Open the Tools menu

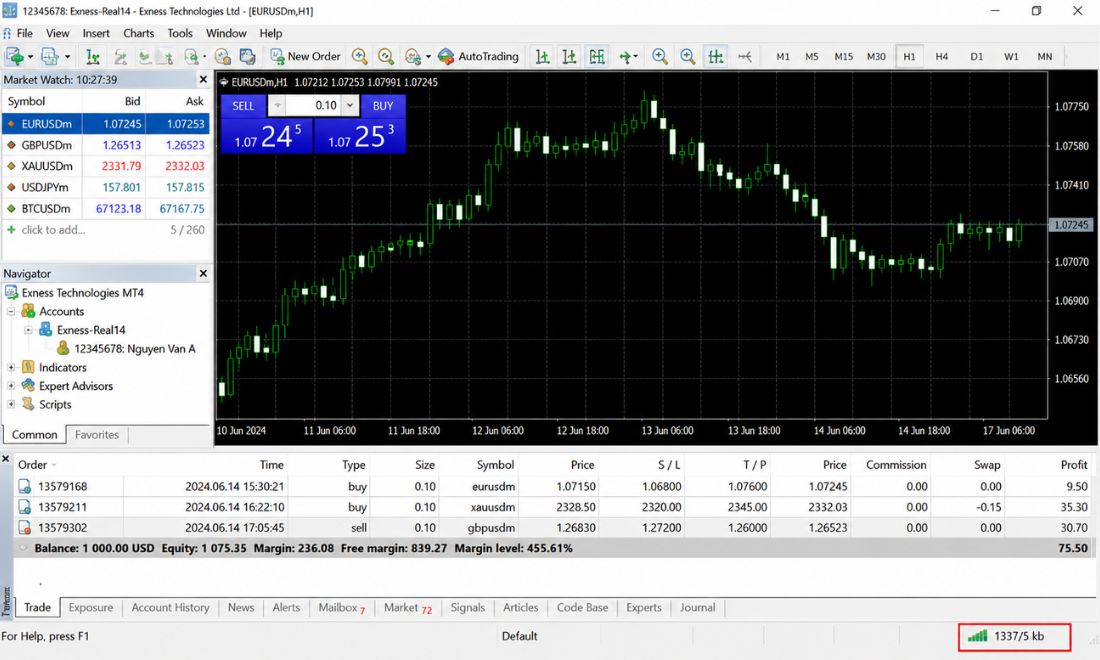tap(180, 33)
